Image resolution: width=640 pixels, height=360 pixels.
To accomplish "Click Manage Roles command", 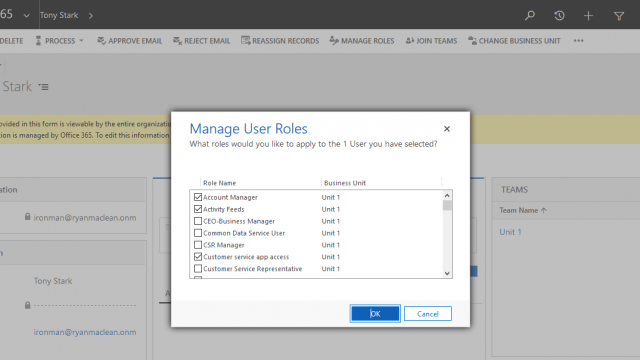I will point(362,41).
